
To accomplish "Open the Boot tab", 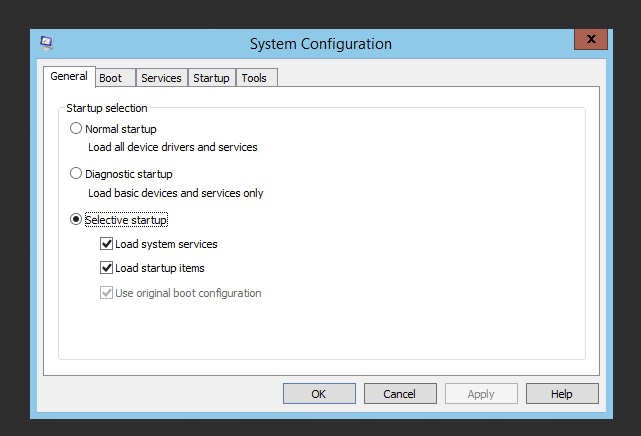I will [x=110, y=78].
